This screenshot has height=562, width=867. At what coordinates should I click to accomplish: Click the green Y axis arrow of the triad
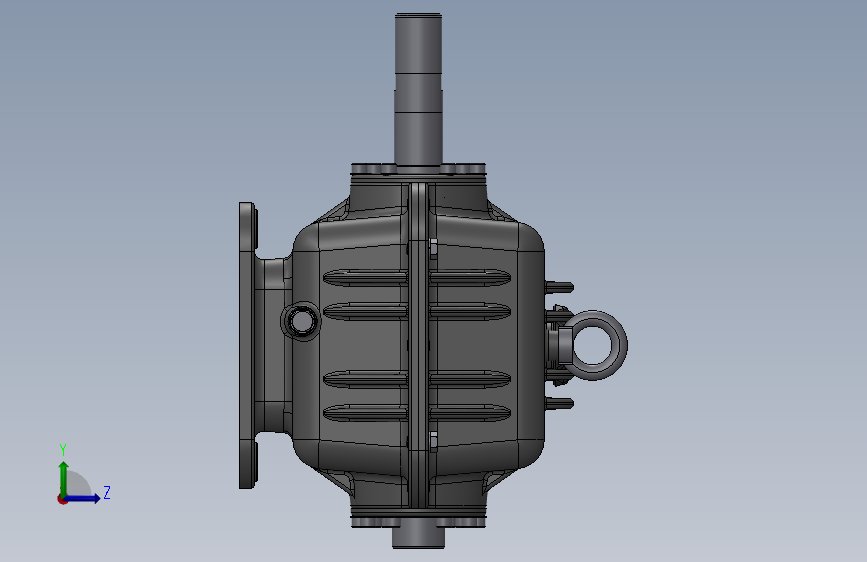click(64, 478)
